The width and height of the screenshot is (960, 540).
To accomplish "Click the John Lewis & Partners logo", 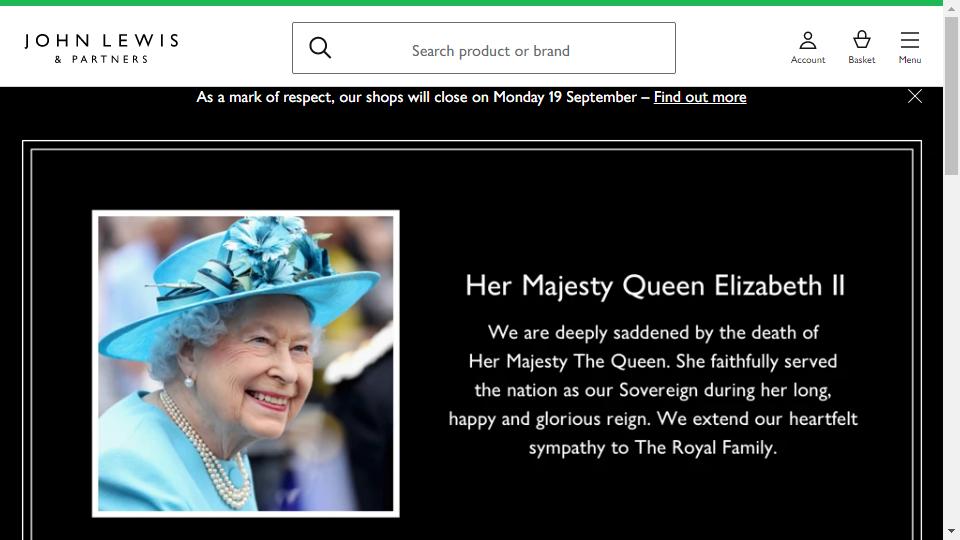I will click(102, 48).
